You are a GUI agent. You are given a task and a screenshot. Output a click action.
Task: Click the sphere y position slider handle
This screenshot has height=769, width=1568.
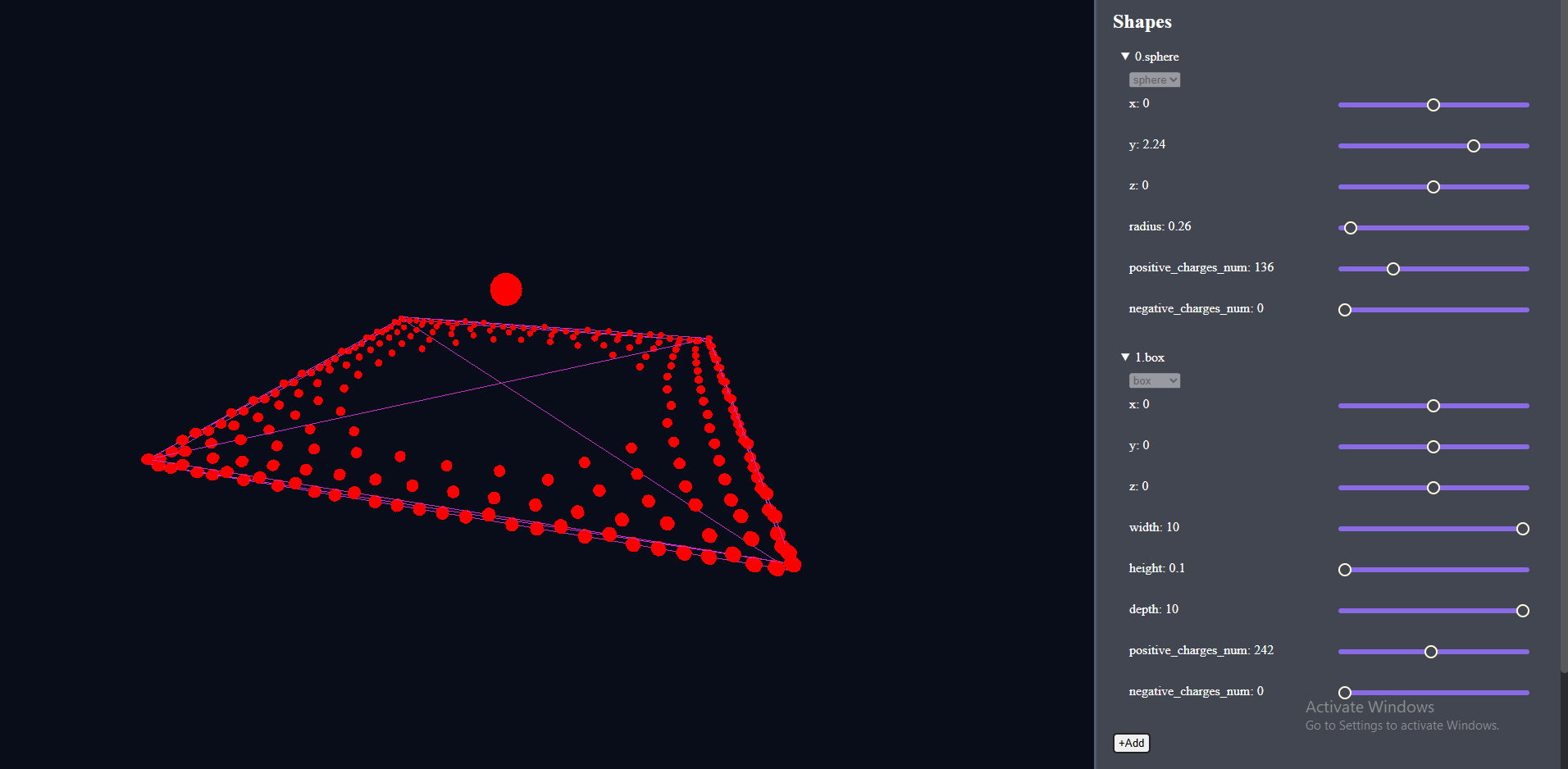click(x=1473, y=145)
